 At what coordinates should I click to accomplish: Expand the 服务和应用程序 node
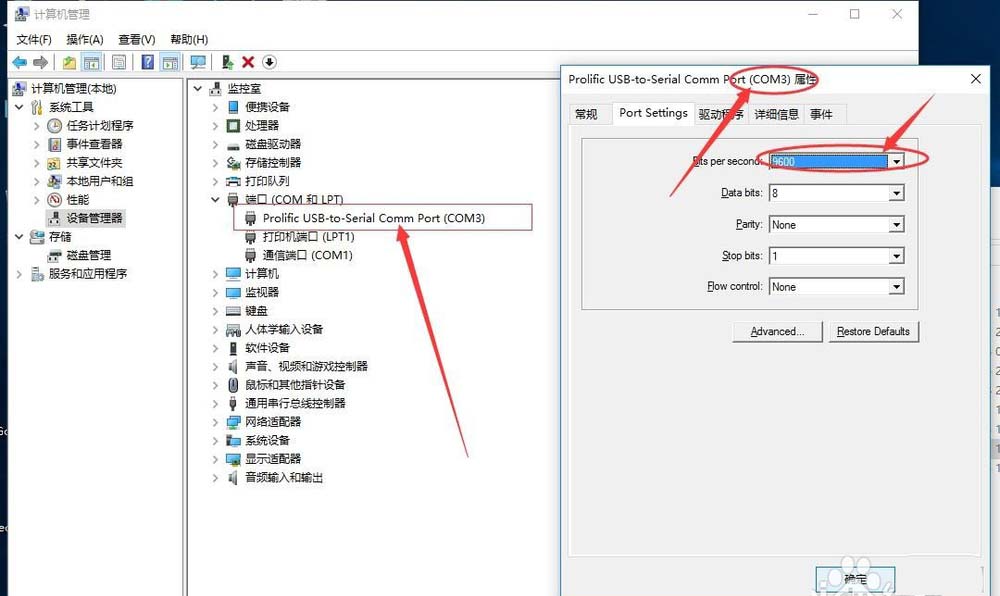pos(19,274)
